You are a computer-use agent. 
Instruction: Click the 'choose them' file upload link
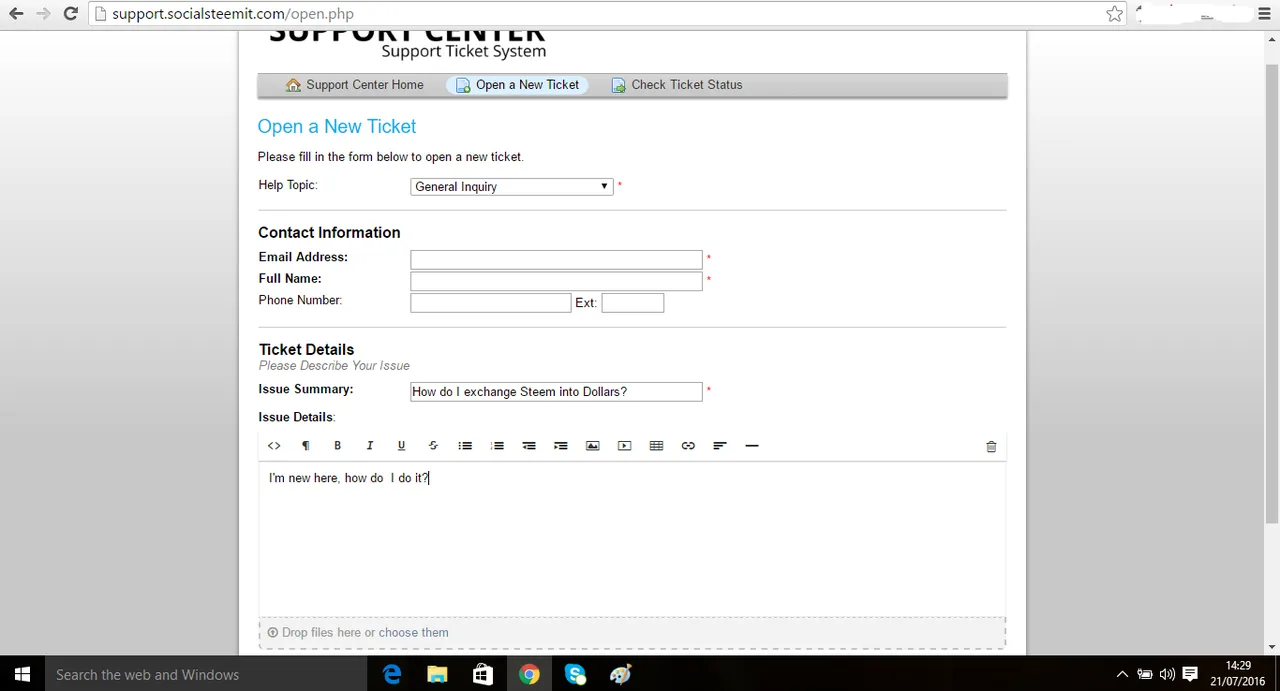[x=413, y=633]
